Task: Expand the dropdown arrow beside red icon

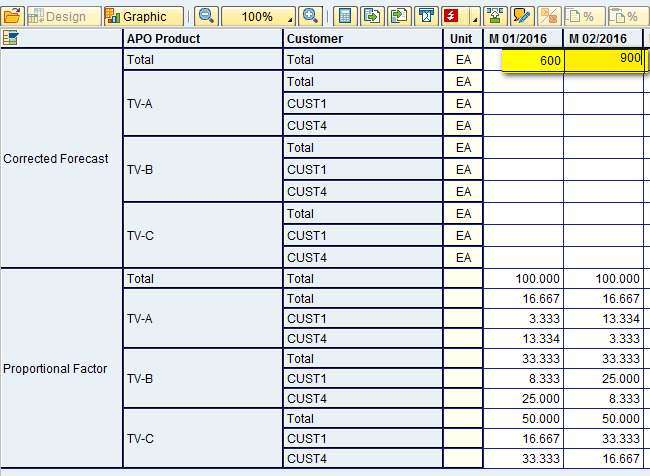Action: pos(472,18)
